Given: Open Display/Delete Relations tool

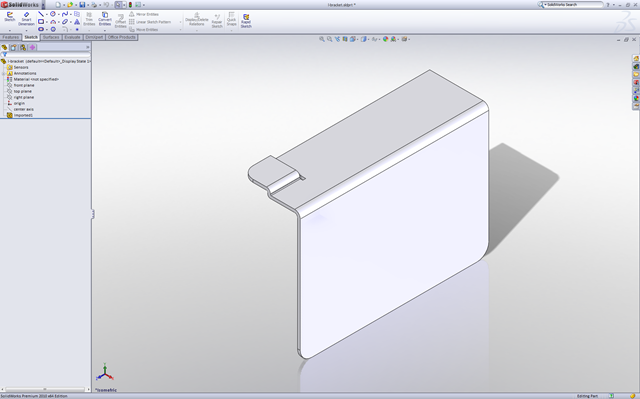Looking at the screenshot, I should click(x=197, y=19).
